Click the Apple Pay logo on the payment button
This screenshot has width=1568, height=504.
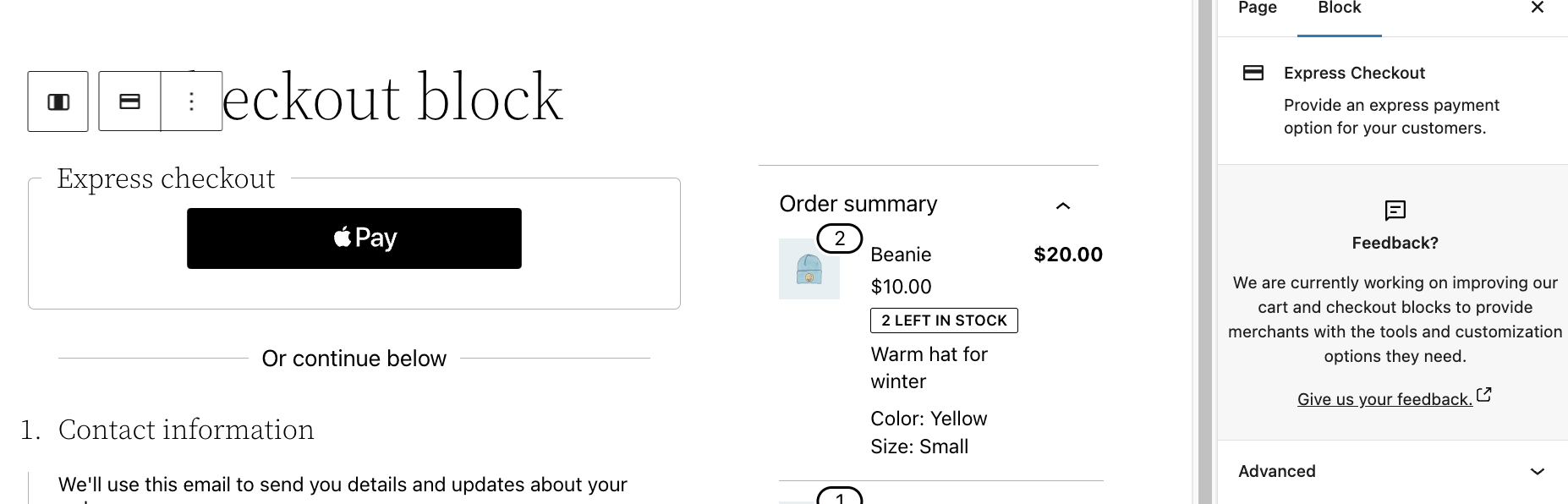(x=343, y=238)
